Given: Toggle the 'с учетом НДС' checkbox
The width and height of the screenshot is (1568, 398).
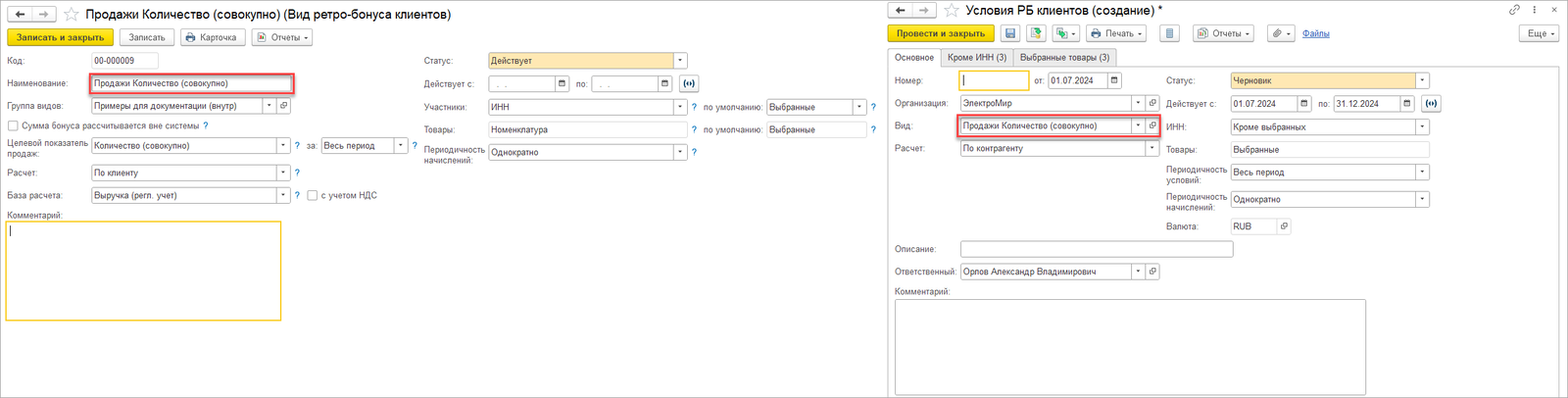Looking at the screenshot, I should pyautogui.click(x=313, y=195).
